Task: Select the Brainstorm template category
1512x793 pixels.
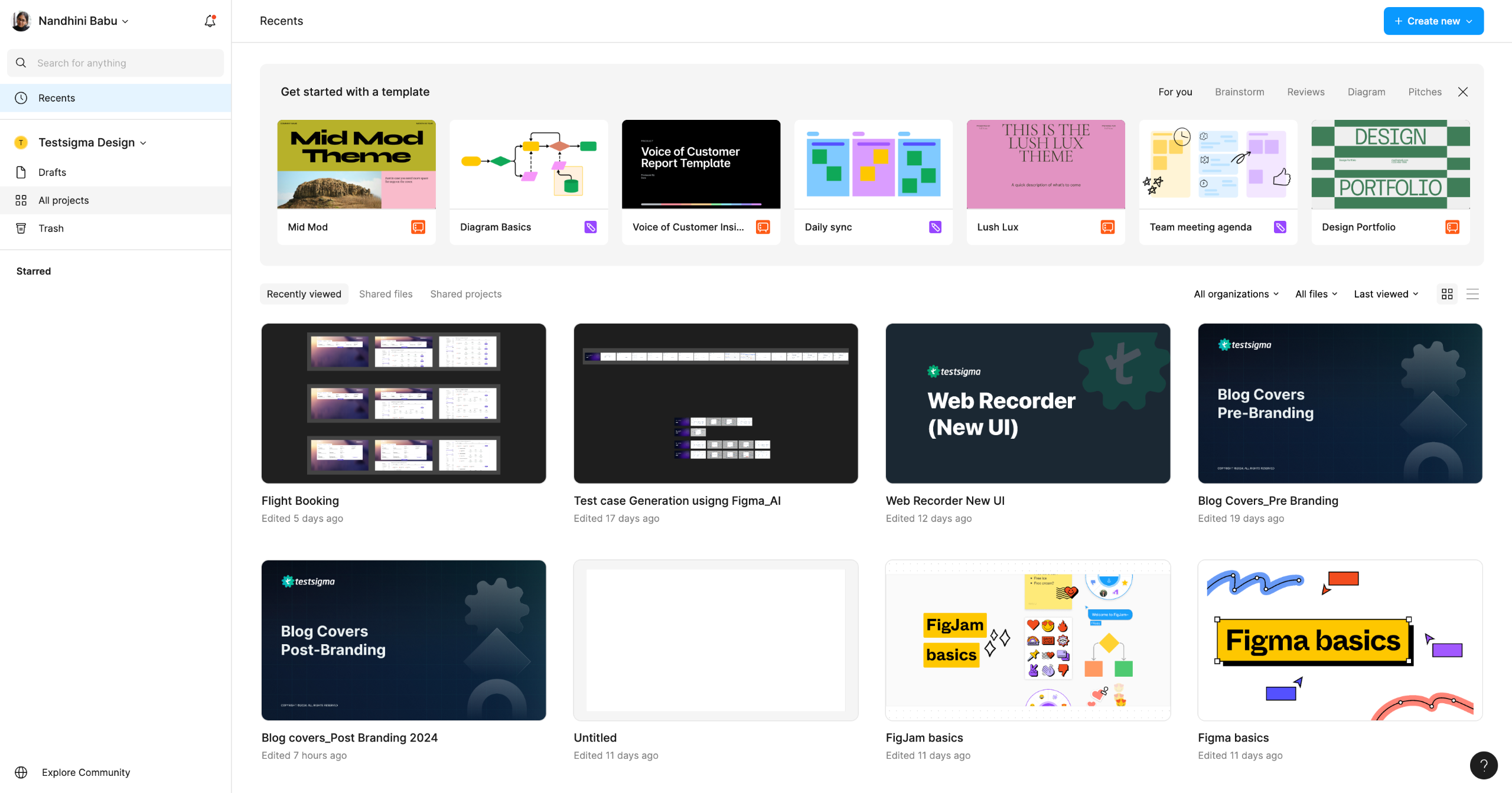Action: point(1239,92)
